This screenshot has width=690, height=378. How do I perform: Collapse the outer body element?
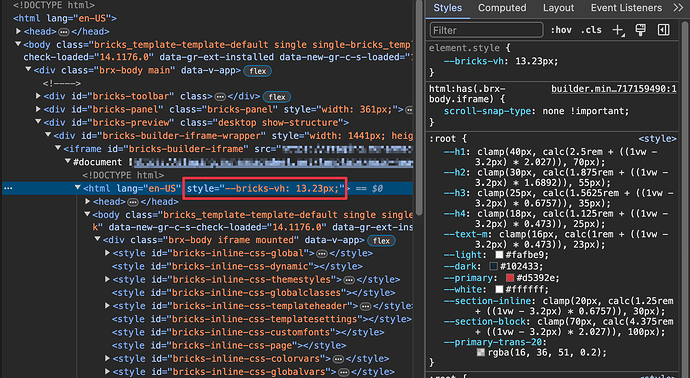18,44
